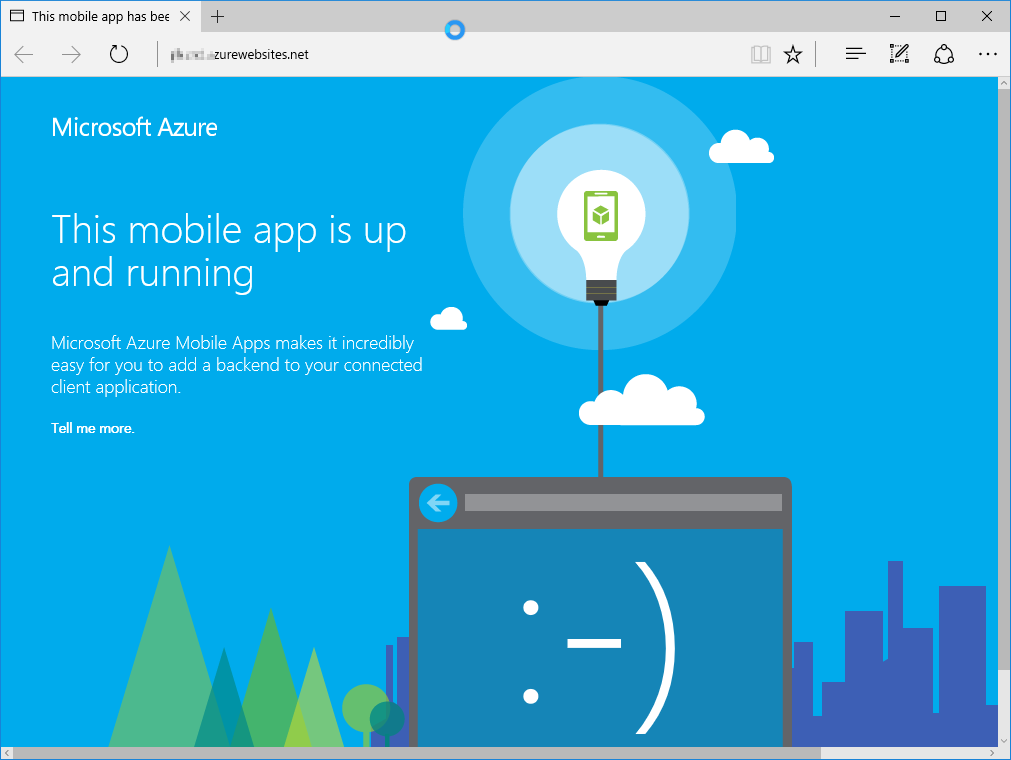Maximize the Edge browser window
The image size is (1011, 760).
941,16
